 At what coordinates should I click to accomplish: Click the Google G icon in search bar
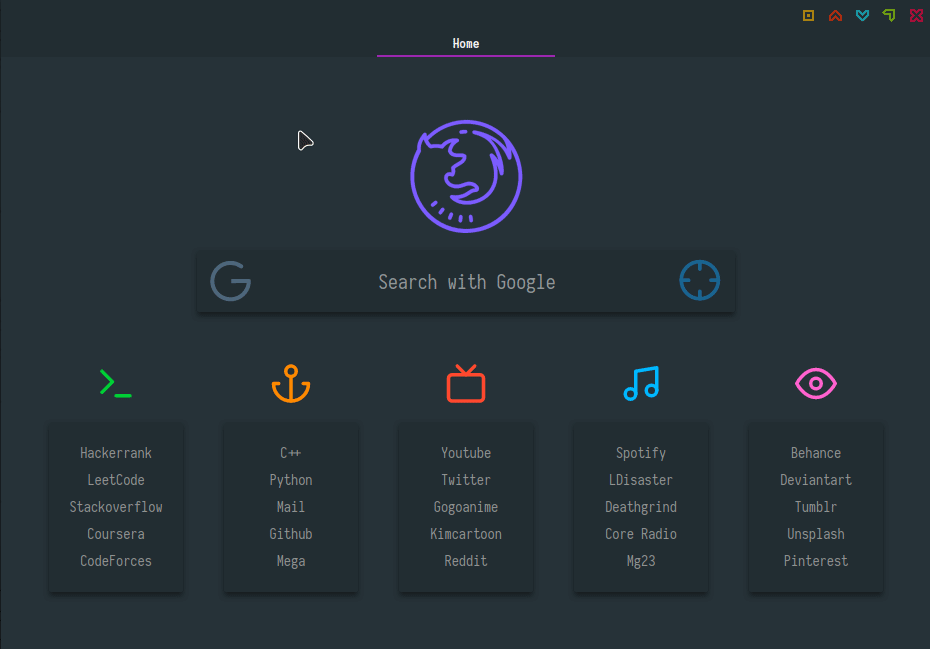pos(230,281)
